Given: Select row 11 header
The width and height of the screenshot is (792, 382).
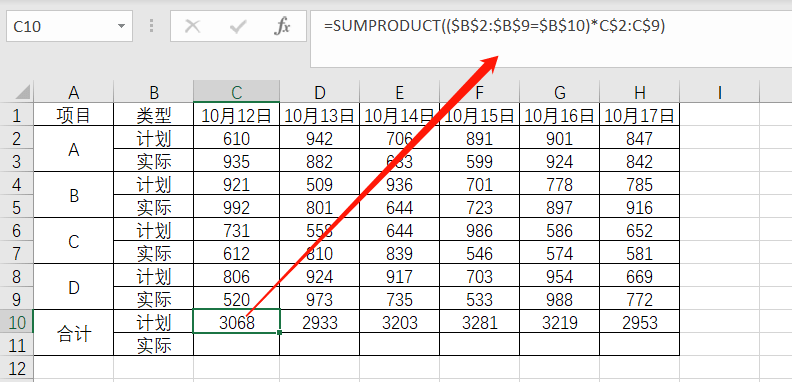Looking at the screenshot, I should (x=17, y=345).
